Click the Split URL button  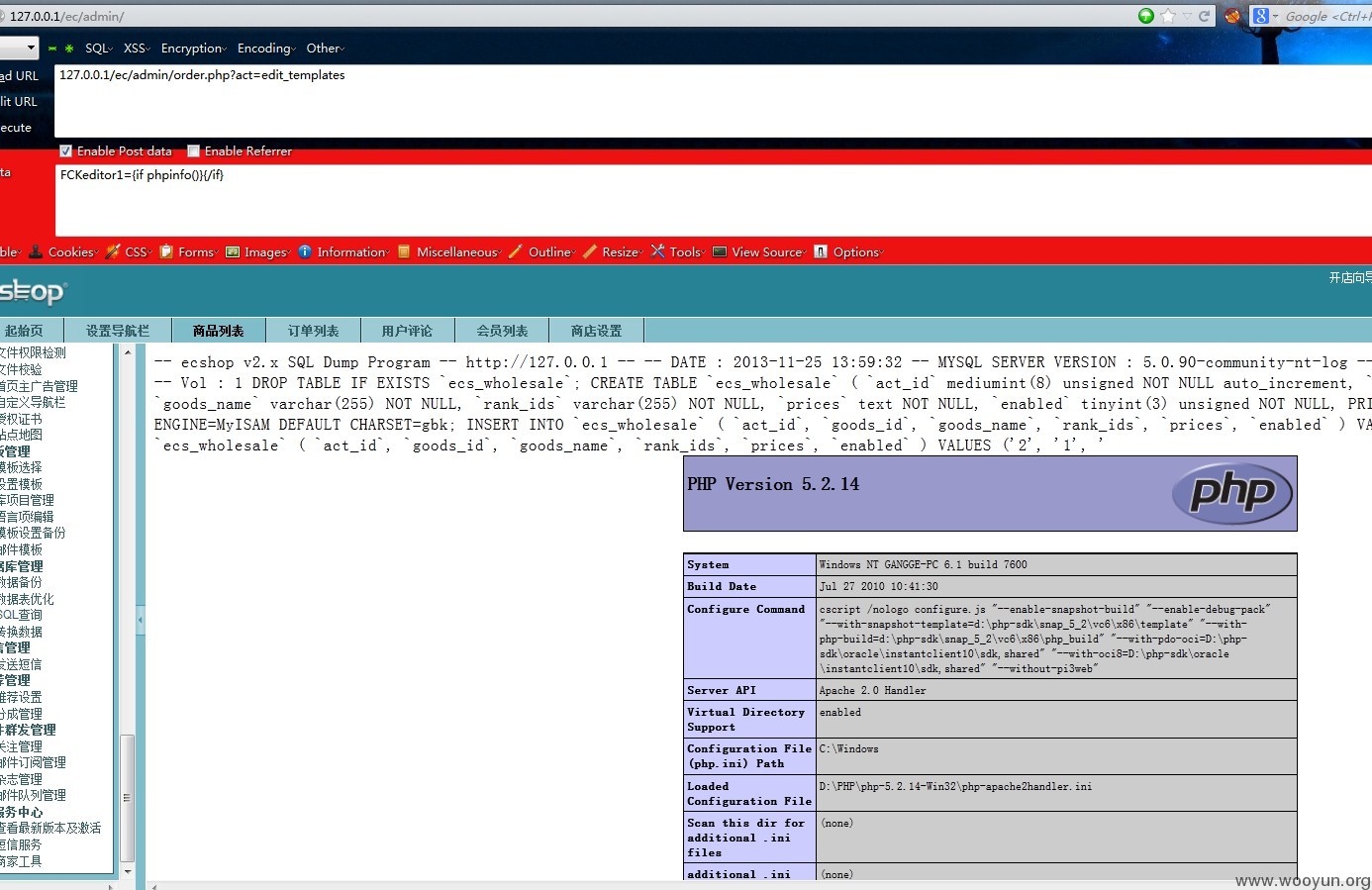click(19, 102)
